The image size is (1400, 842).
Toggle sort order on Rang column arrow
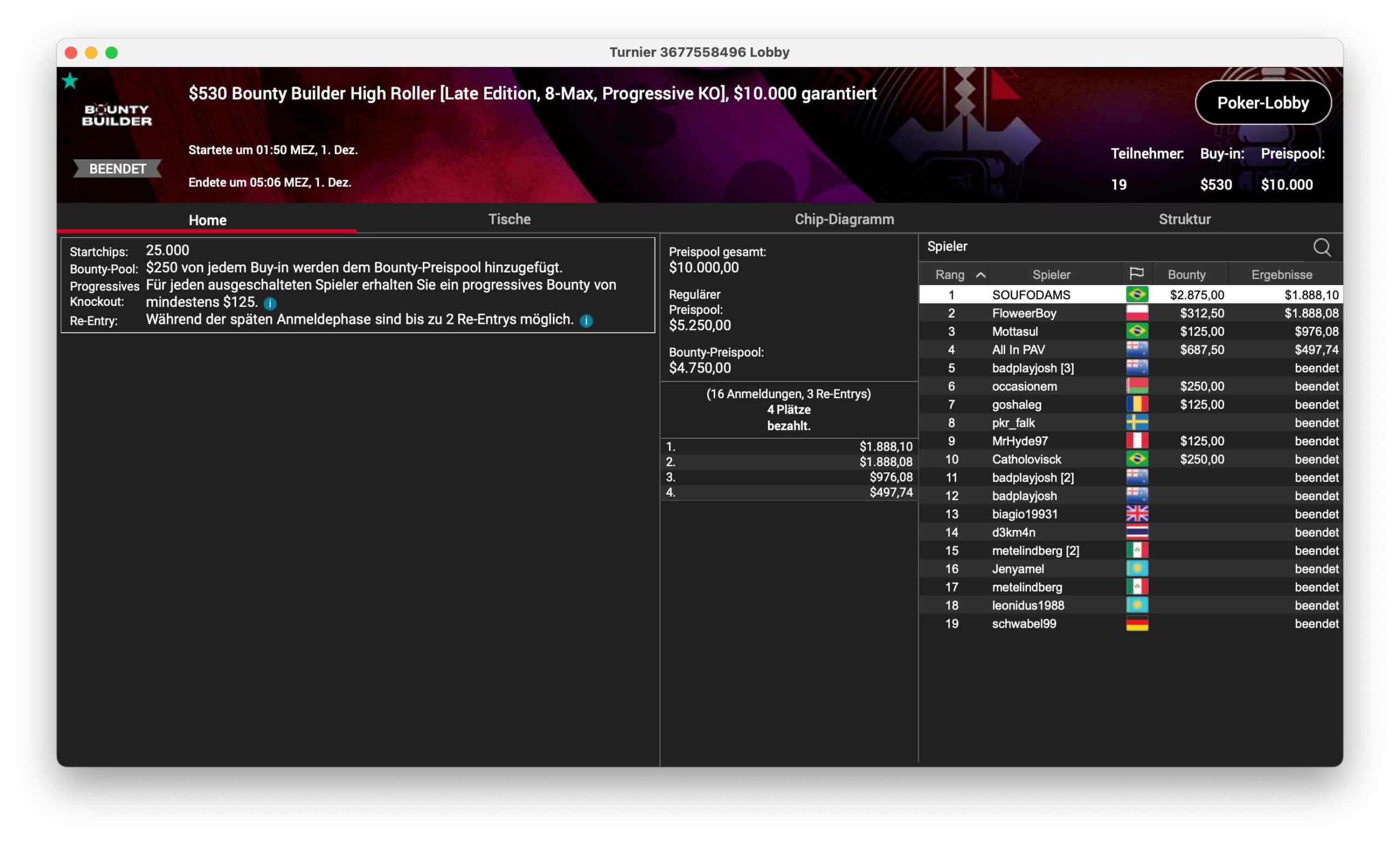pos(981,275)
